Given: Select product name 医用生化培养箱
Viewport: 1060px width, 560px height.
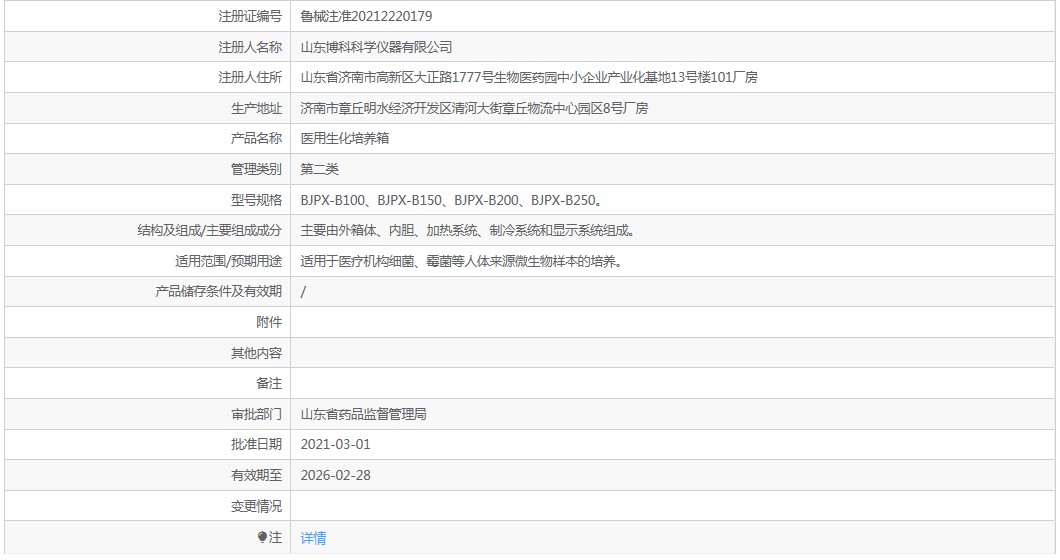Looking at the screenshot, I should pyautogui.click(x=345, y=139).
